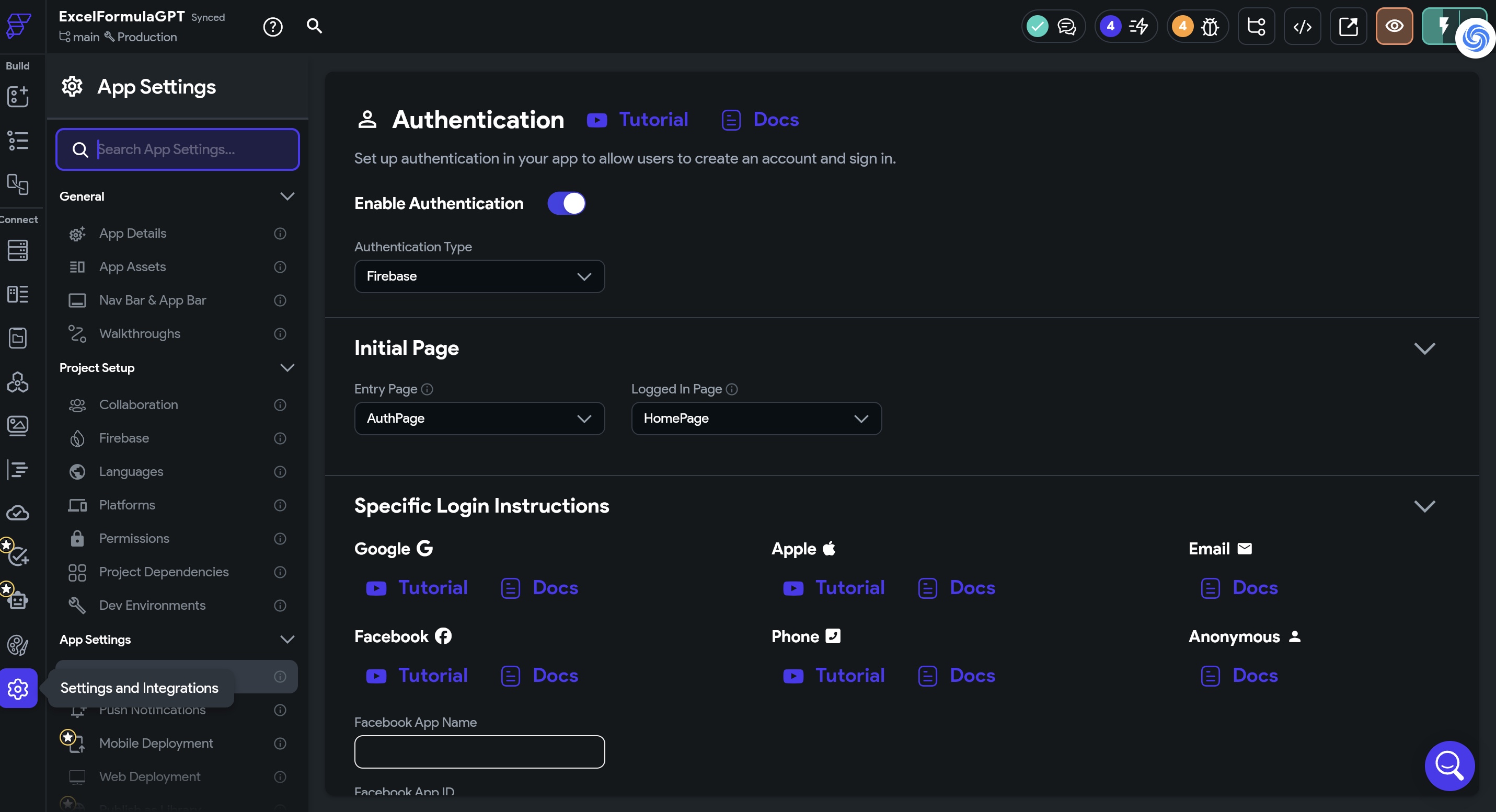Open Languages settings

click(177, 472)
